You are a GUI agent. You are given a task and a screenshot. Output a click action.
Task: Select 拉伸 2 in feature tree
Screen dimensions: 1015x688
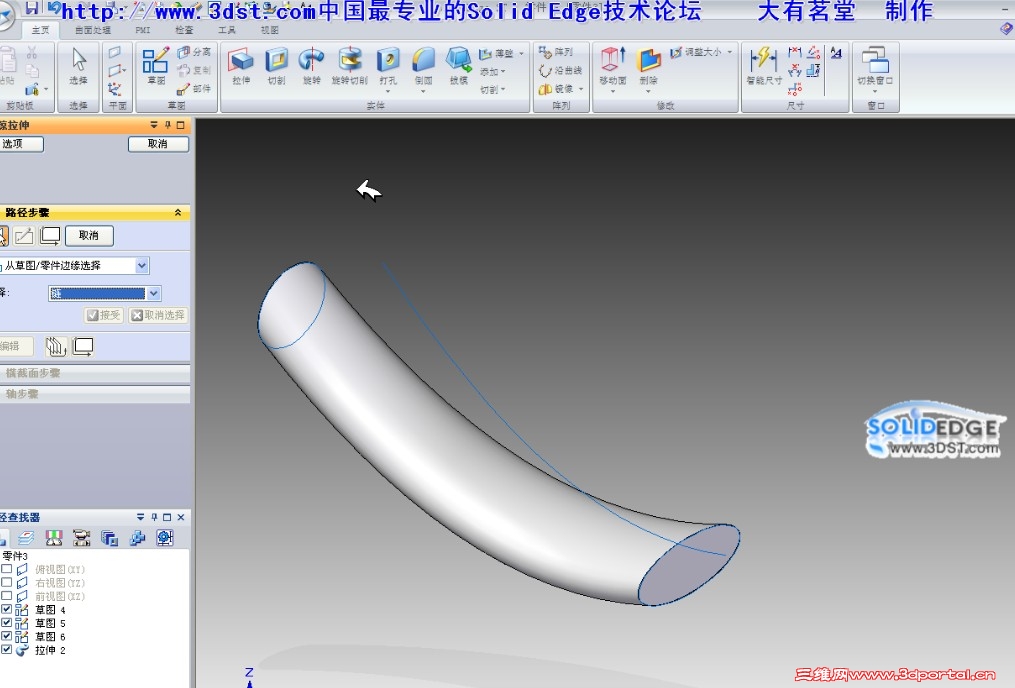coord(50,650)
